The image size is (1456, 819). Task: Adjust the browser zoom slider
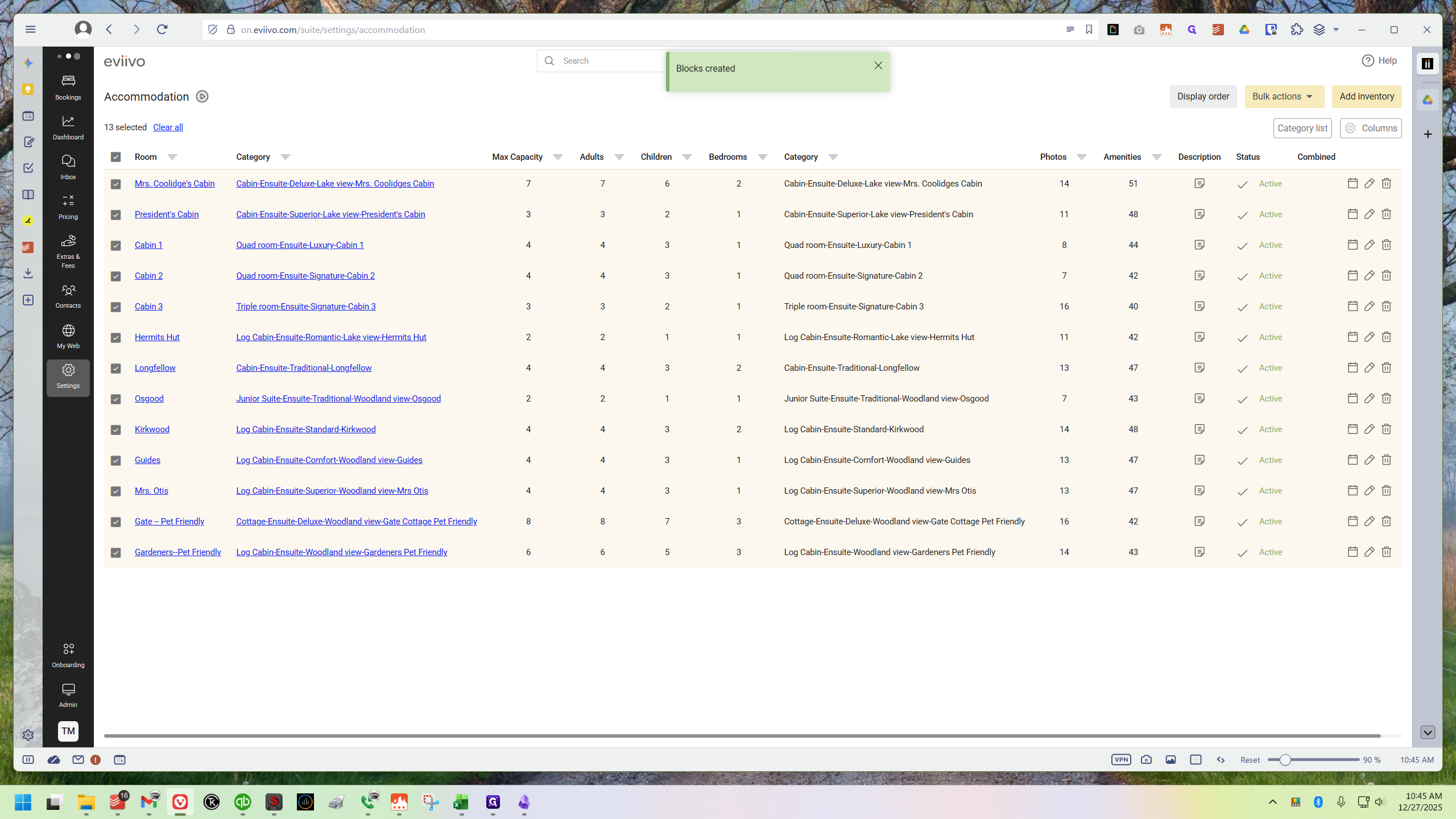pos(1285,760)
